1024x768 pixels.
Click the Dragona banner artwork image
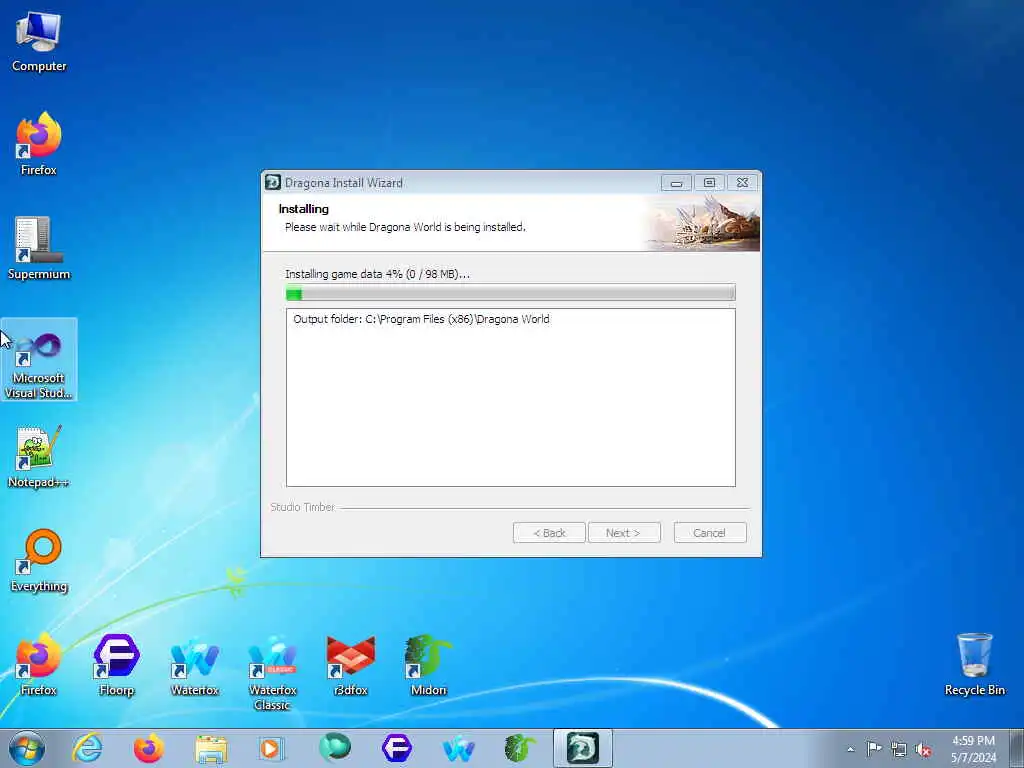[x=701, y=223]
